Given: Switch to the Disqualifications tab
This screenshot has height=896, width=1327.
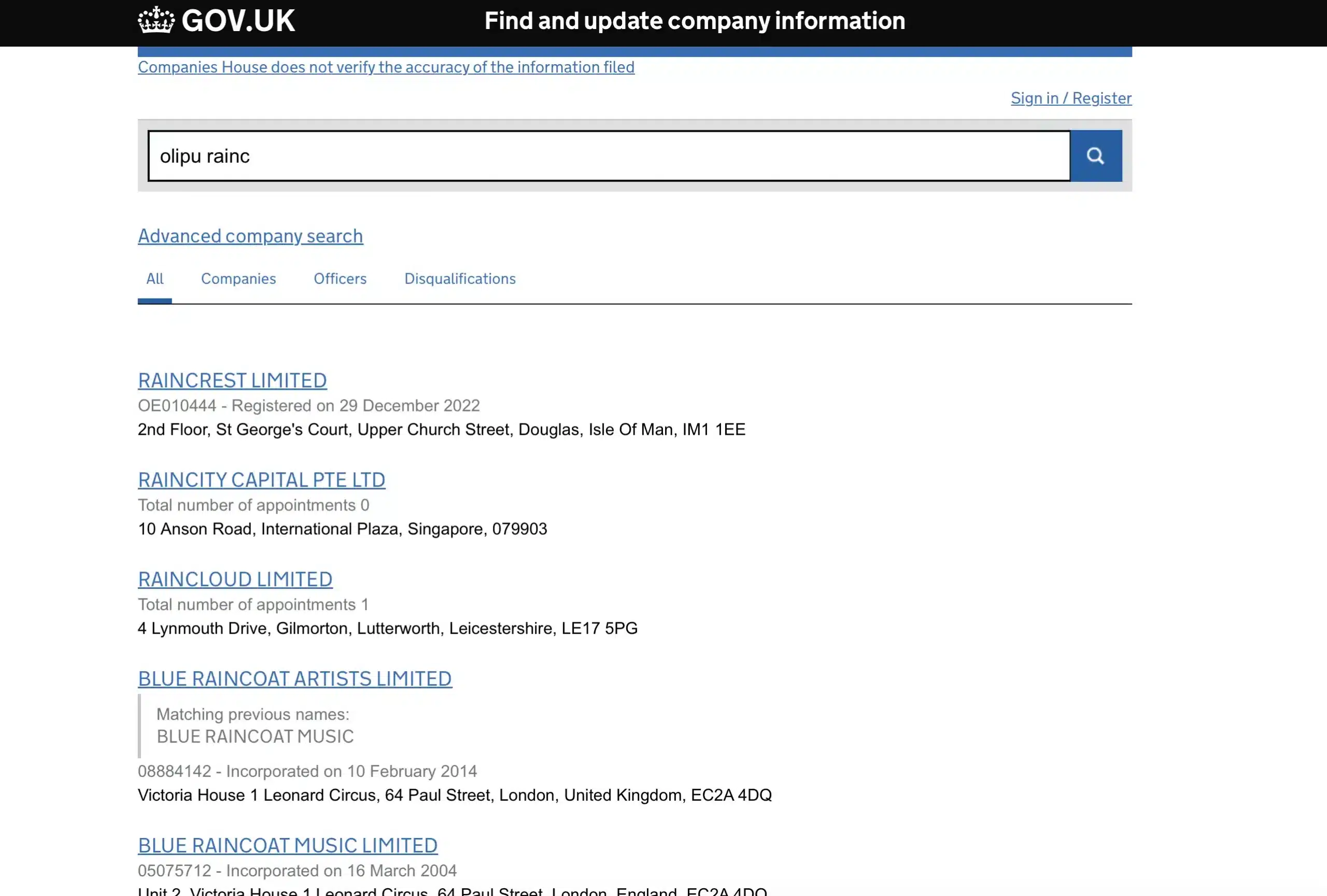Looking at the screenshot, I should tap(460, 278).
